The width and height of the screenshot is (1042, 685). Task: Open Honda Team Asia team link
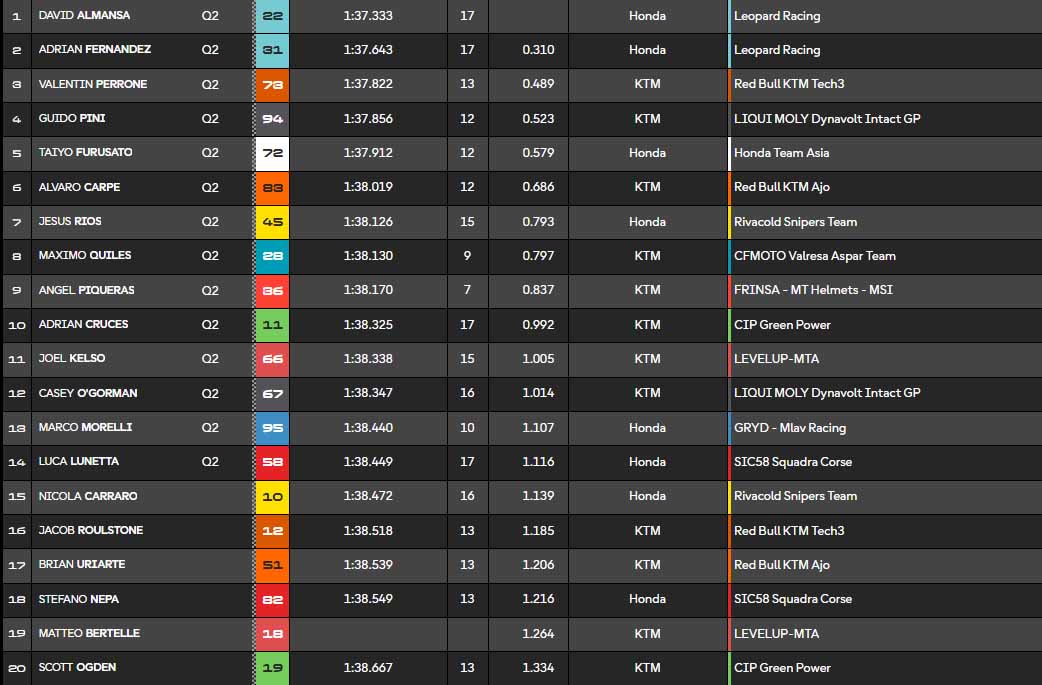781,153
